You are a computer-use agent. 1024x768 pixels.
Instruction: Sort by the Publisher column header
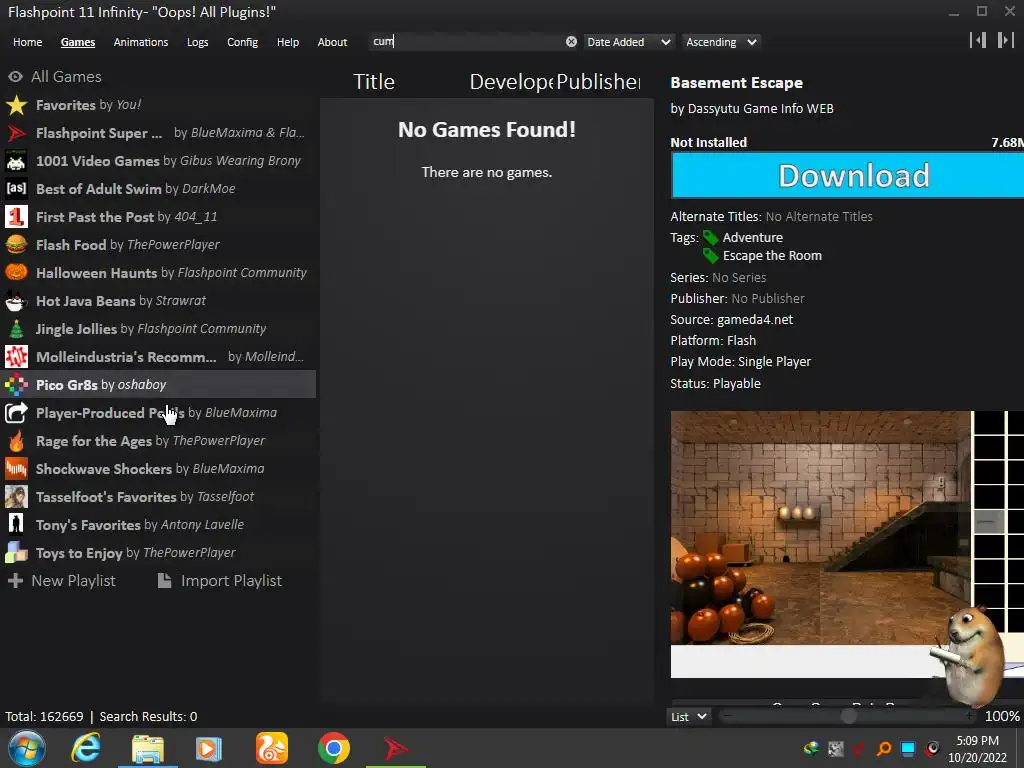[x=598, y=82]
